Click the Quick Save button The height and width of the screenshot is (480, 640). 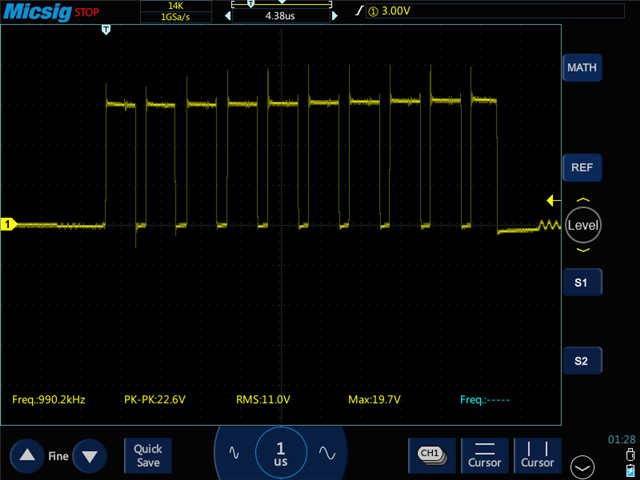point(148,456)
